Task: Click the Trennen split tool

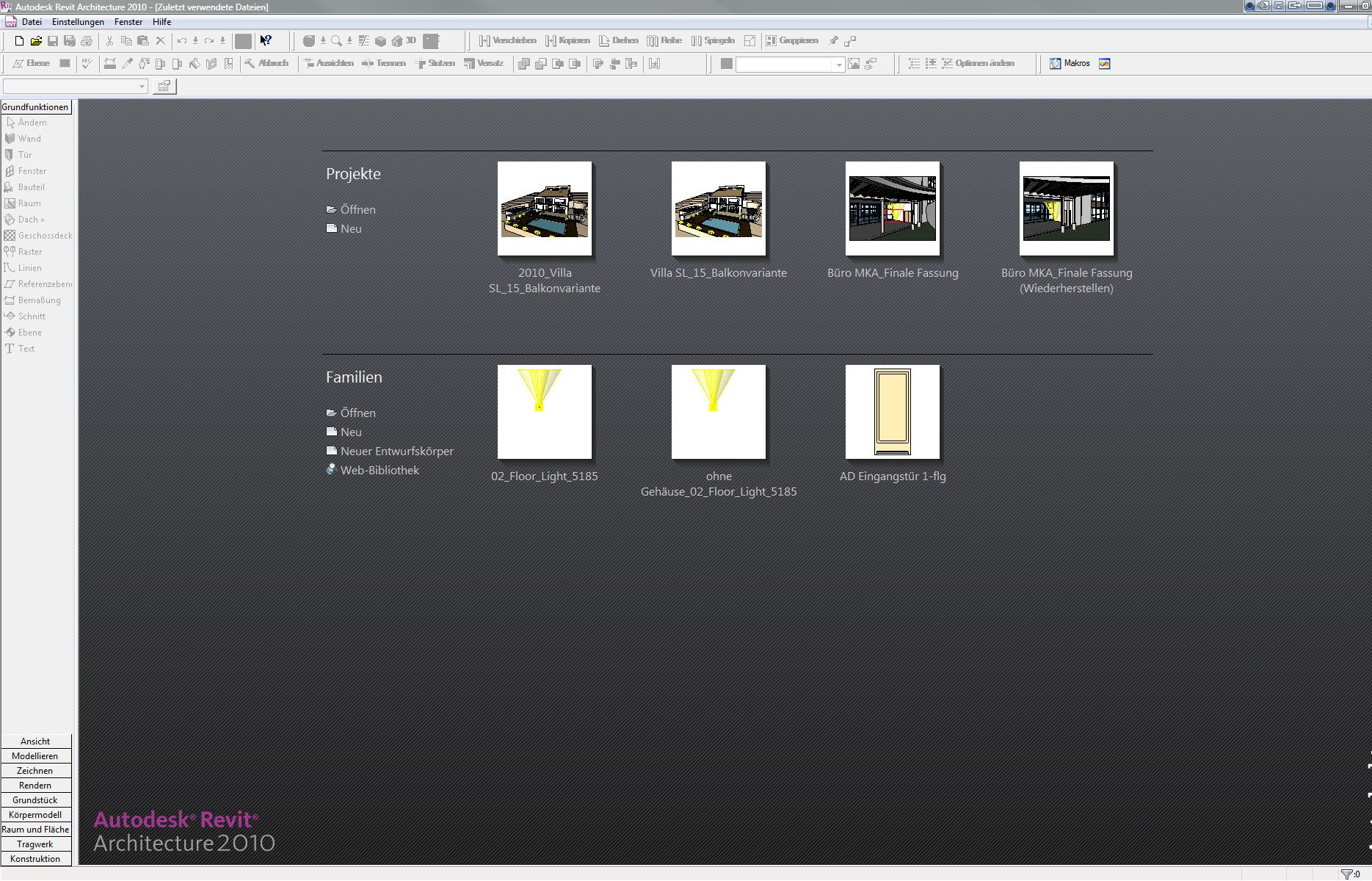Action: click(x=384, y=64)
